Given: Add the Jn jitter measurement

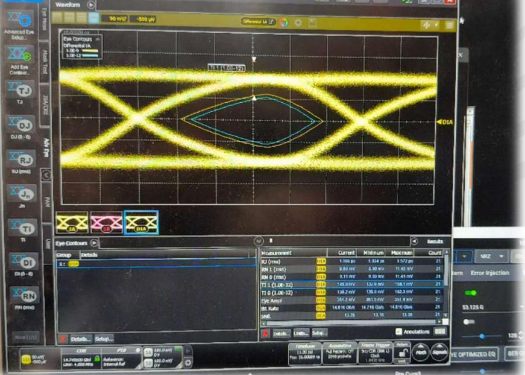Looking at the screenshot, I should coord(22,193).
